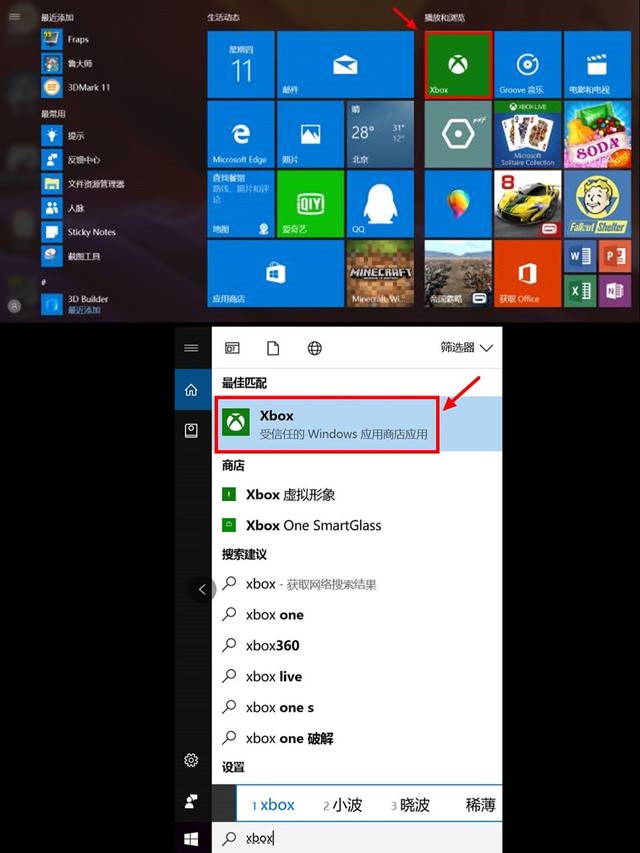
Task: Open the Xbox best match result
Action: click(x=357, y=424)
